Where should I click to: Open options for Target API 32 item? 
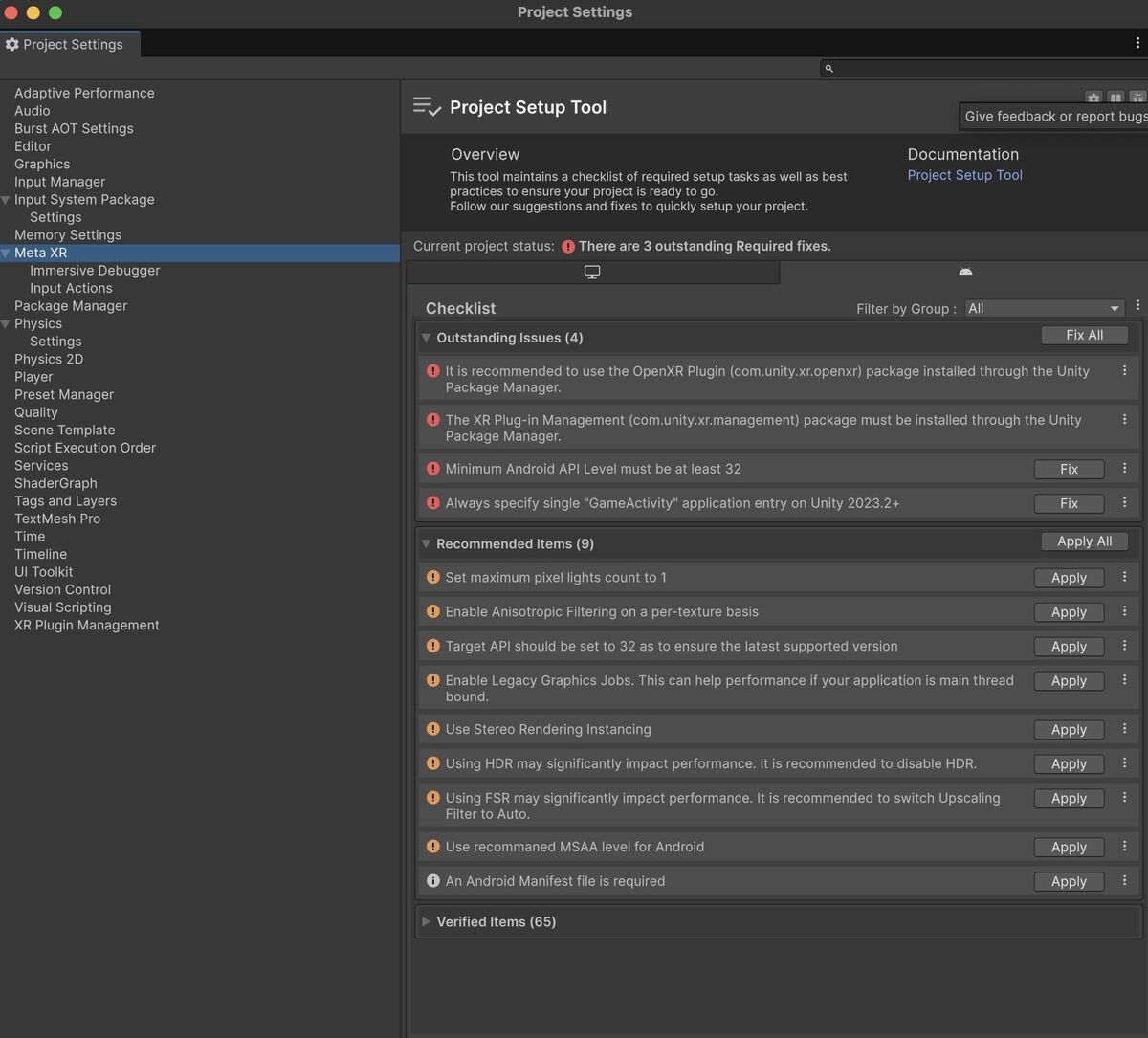click(x=1124, y=646)
